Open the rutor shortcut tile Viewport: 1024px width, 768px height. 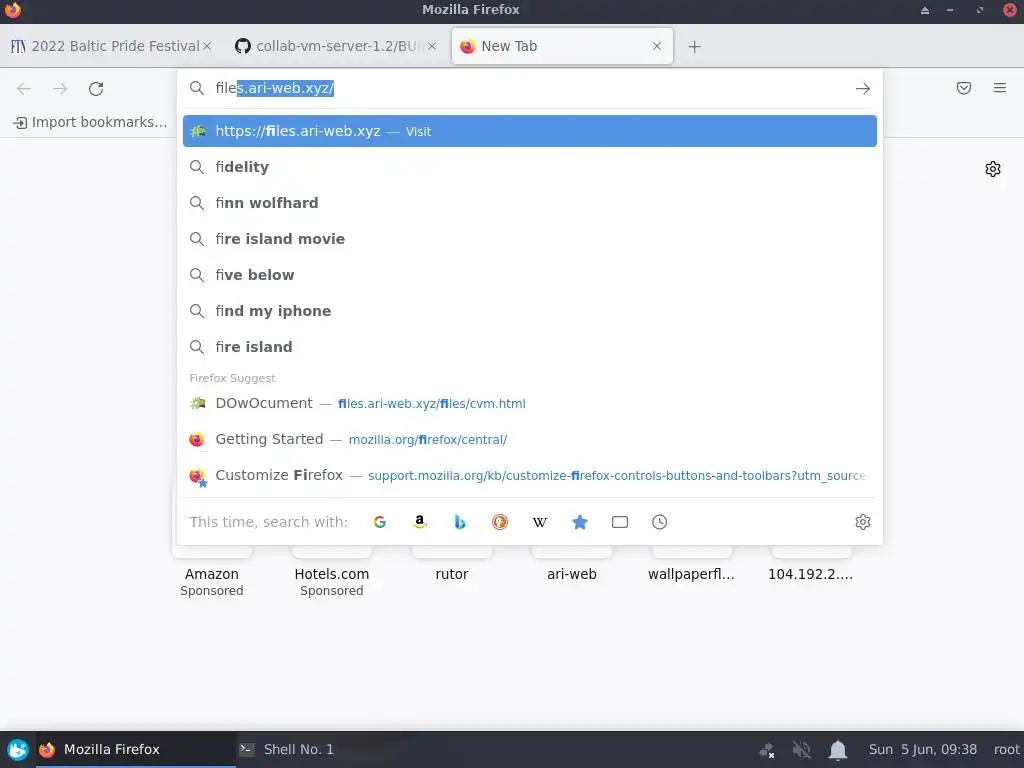point(452,574)
